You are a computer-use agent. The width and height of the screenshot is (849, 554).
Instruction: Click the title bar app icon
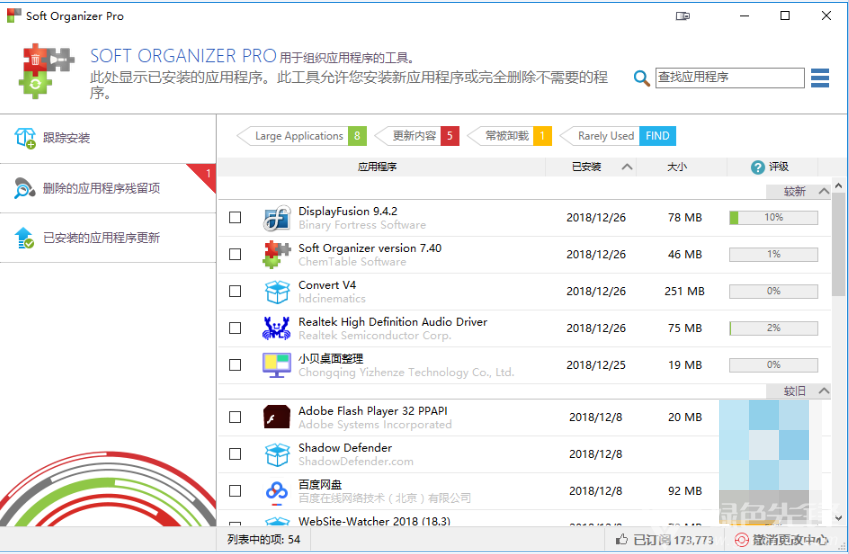(14, 16)
